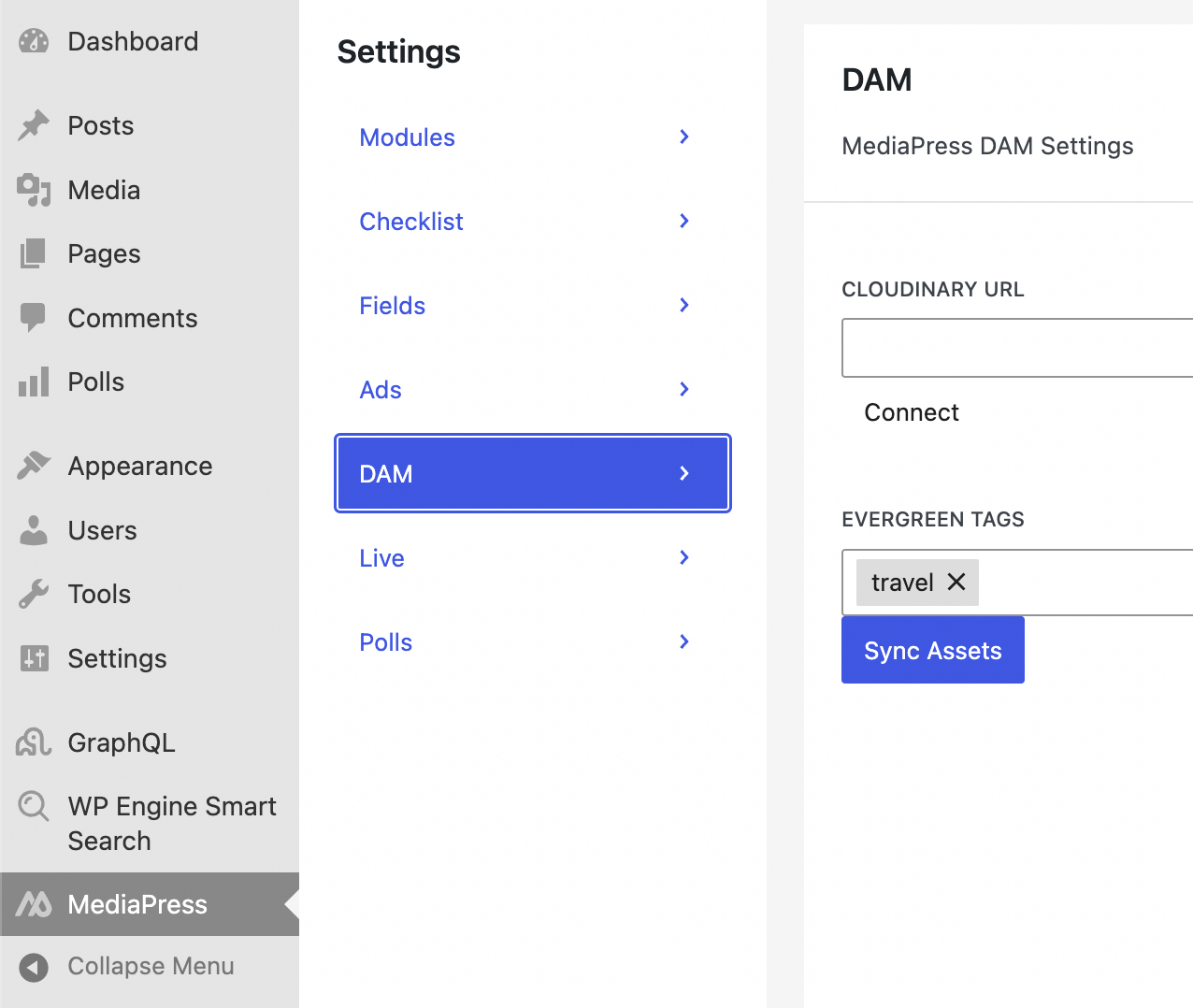The image size is (1193, 1008).
Task: Click the Dashboard gauge icon
Action: point(34,41)
